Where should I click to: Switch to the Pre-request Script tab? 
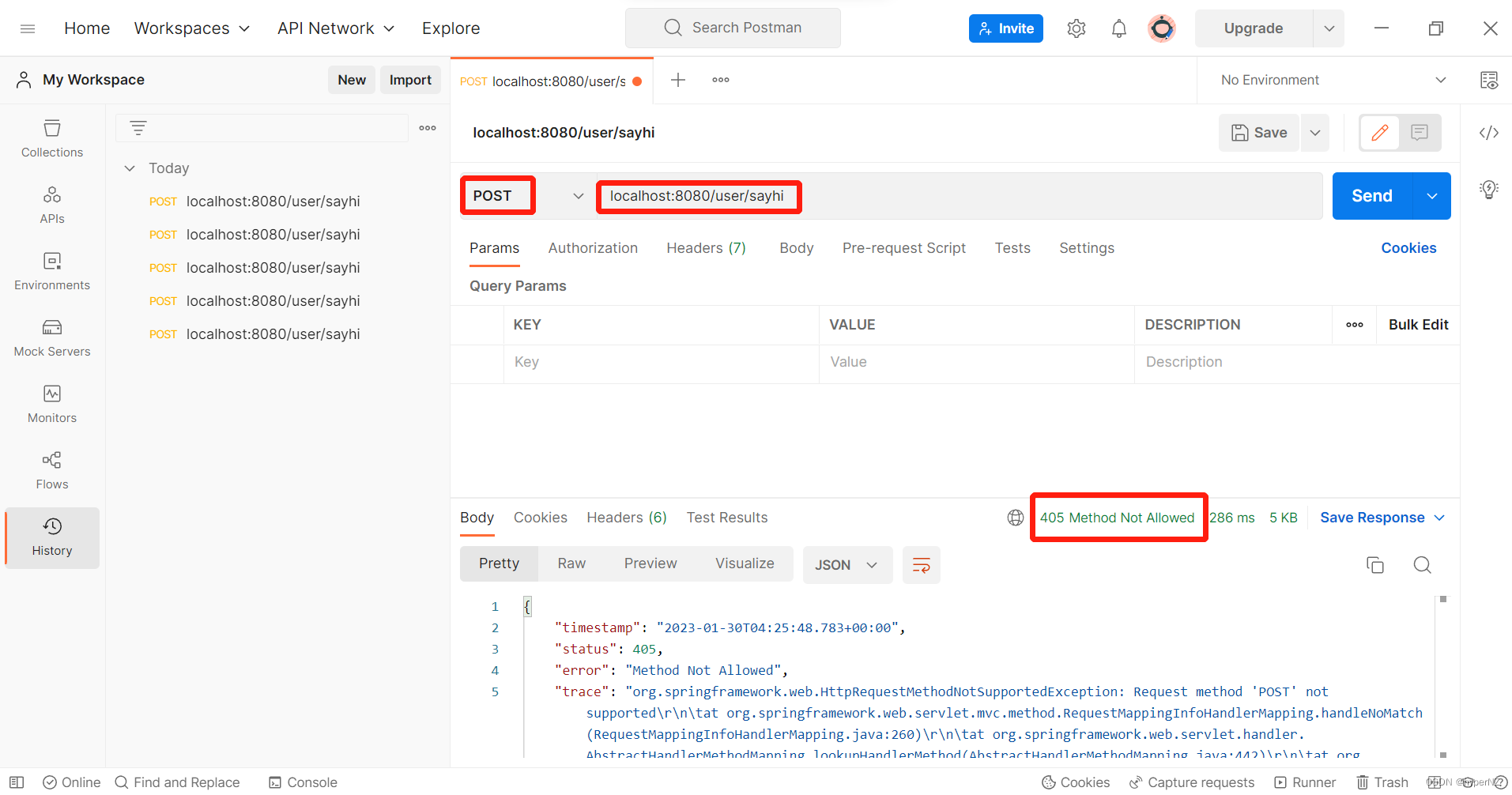coord(903,248)
